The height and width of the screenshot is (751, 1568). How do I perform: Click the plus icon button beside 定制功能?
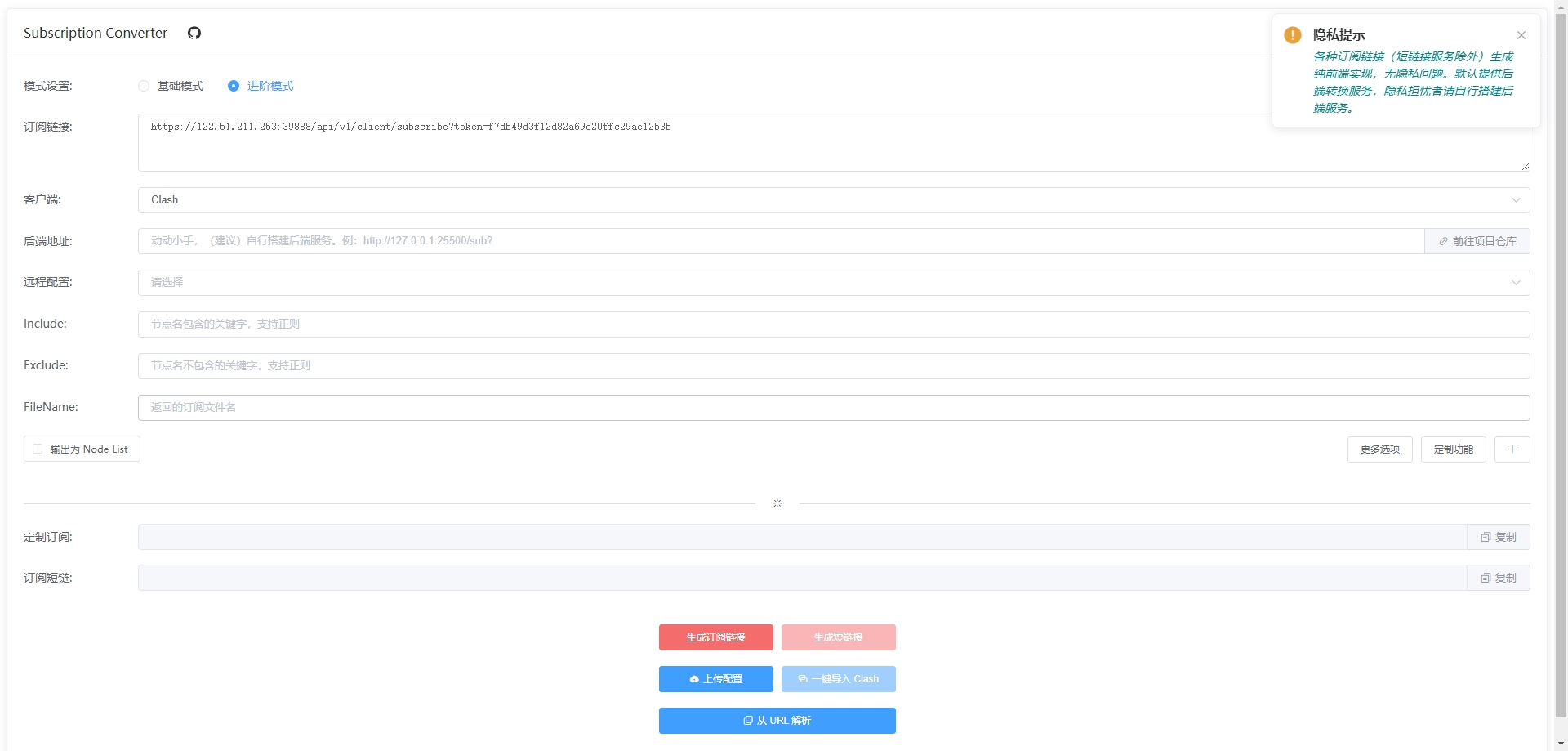1512,449
